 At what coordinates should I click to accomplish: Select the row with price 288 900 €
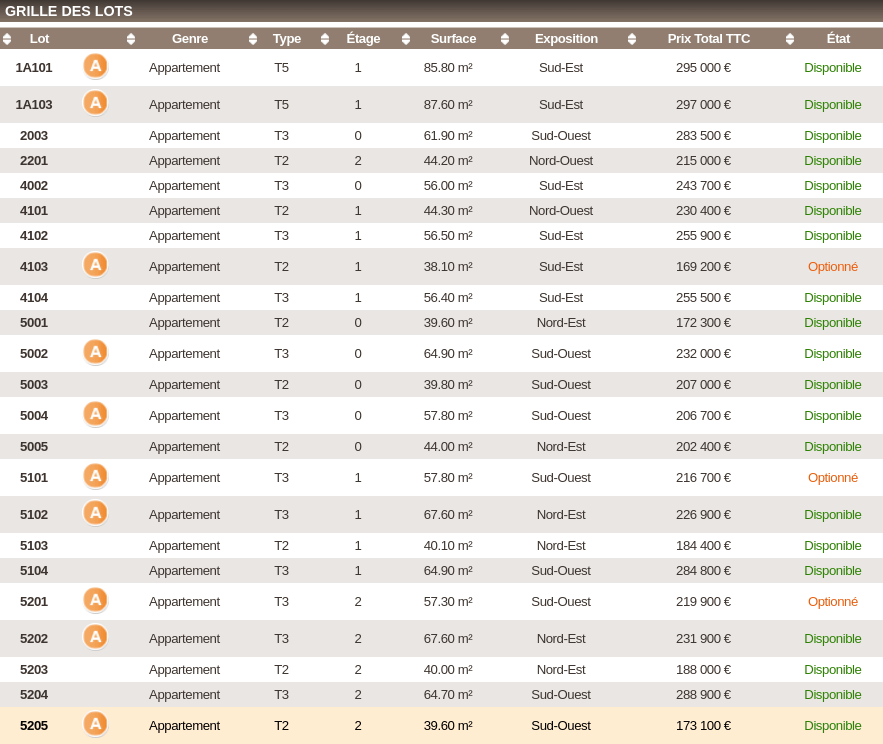click(x=703, y=695)
